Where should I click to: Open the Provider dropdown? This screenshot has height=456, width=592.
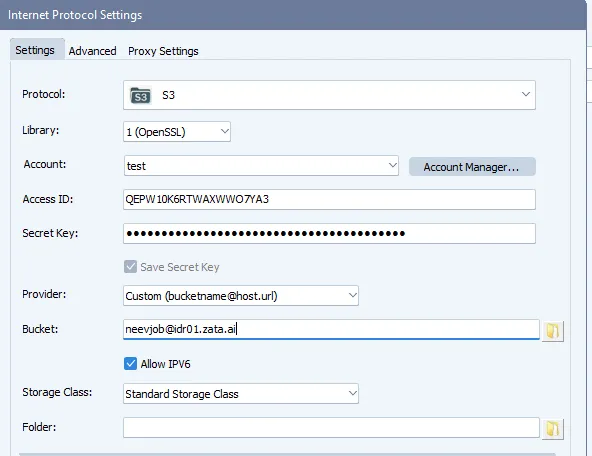click(x=241, y=296)
